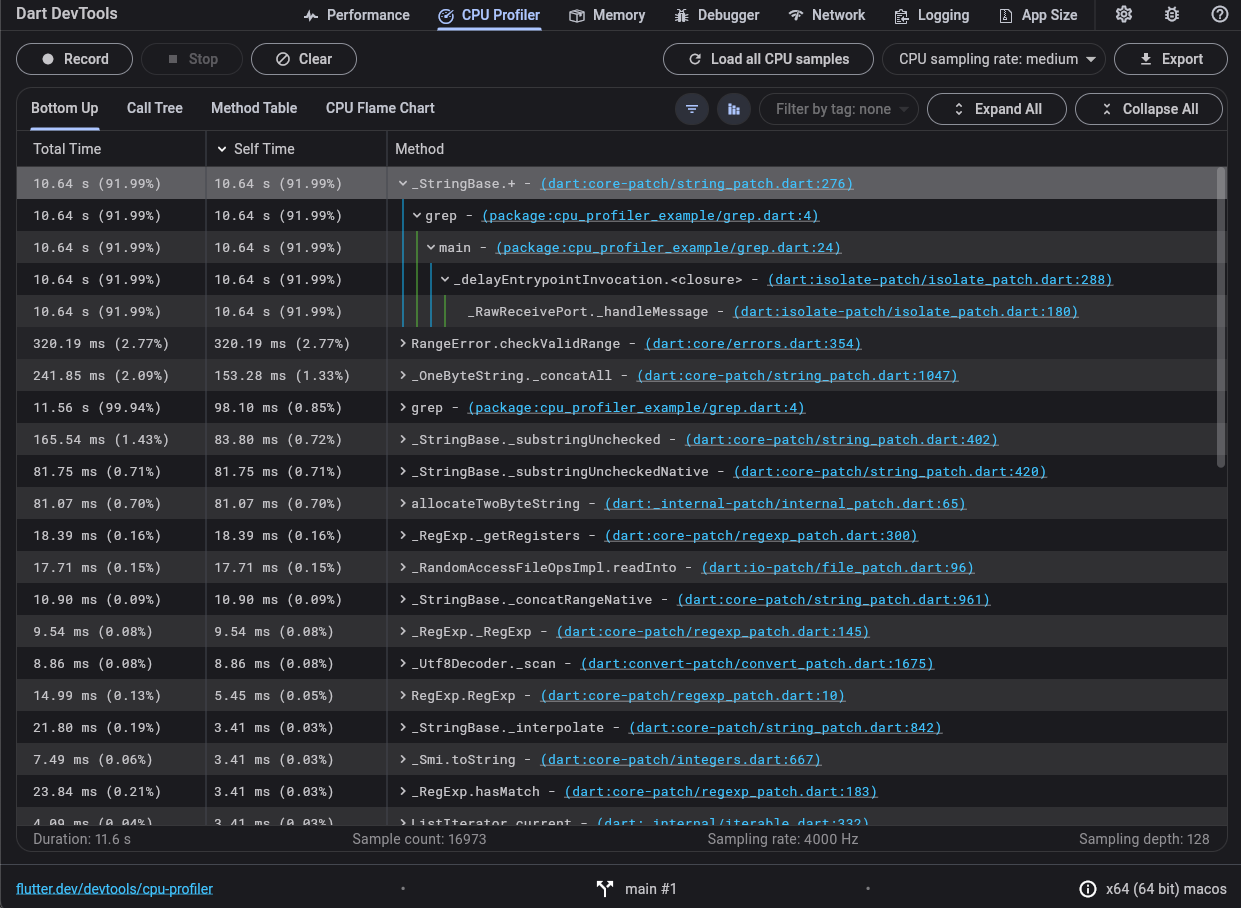Open the About DevTools help icon
1241x908 pixels.
click(x=1220, y=14)
